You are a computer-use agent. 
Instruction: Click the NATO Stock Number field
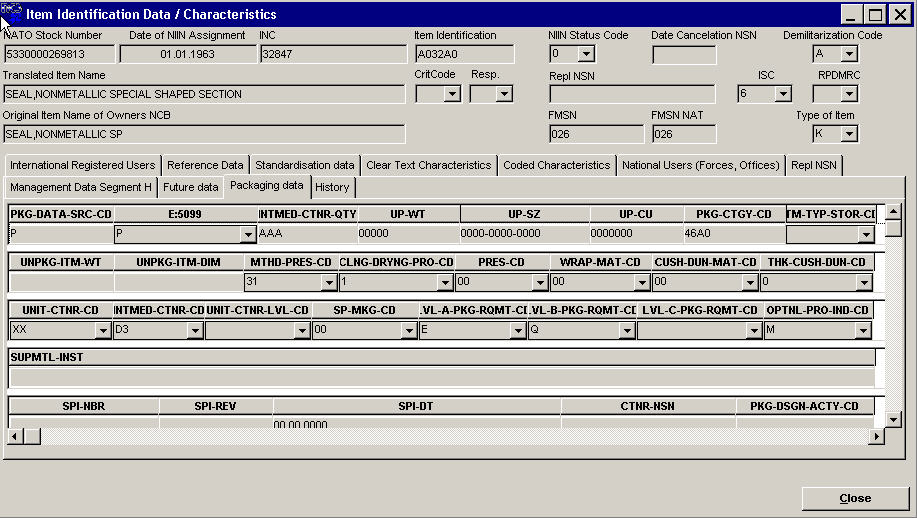point(59,54)
